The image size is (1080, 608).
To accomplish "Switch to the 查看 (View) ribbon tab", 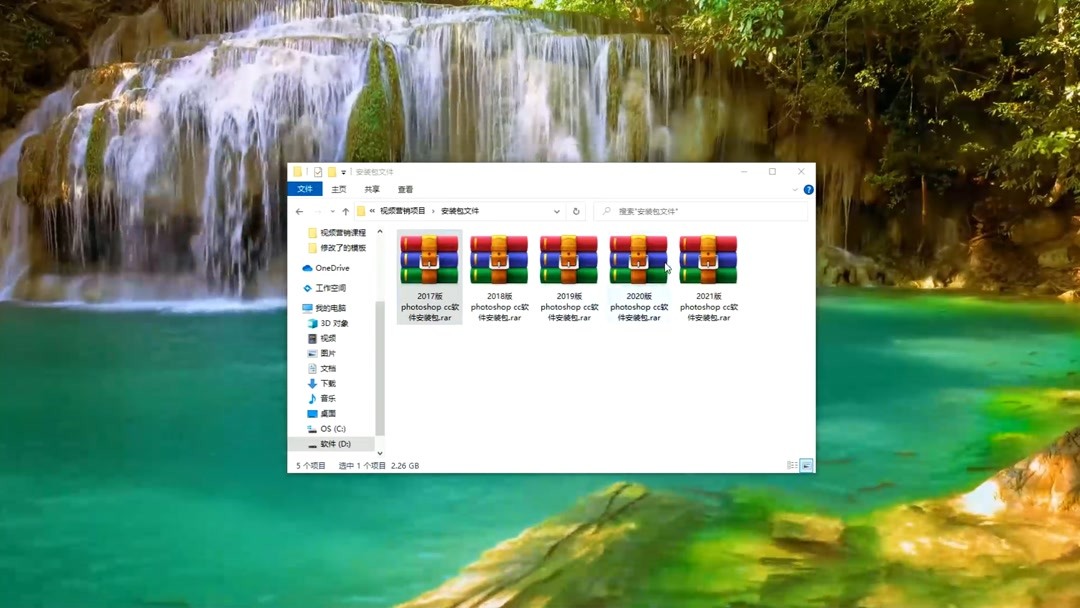I will (x=404, y=189).
